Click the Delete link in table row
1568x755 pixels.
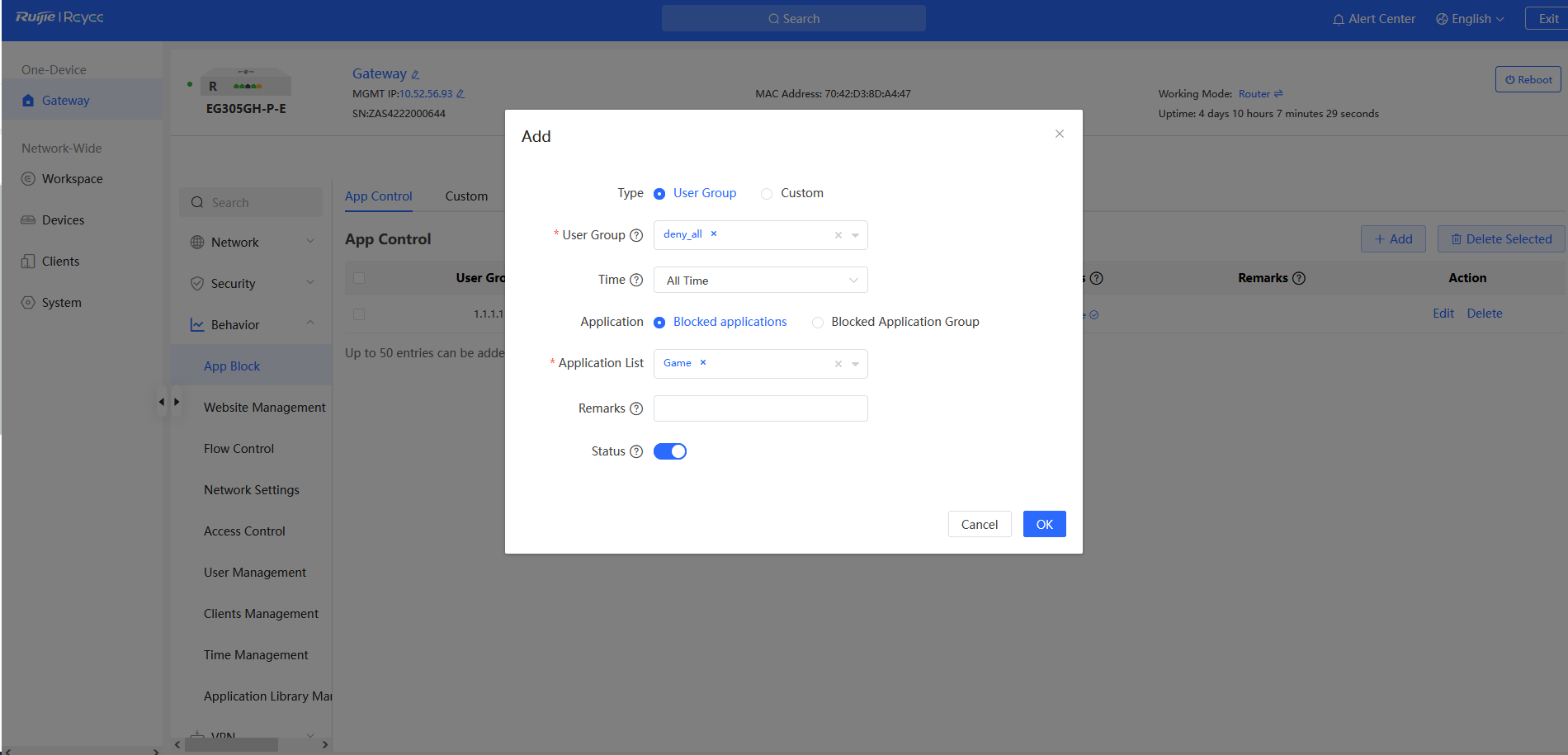click(x=1485, y=314)
